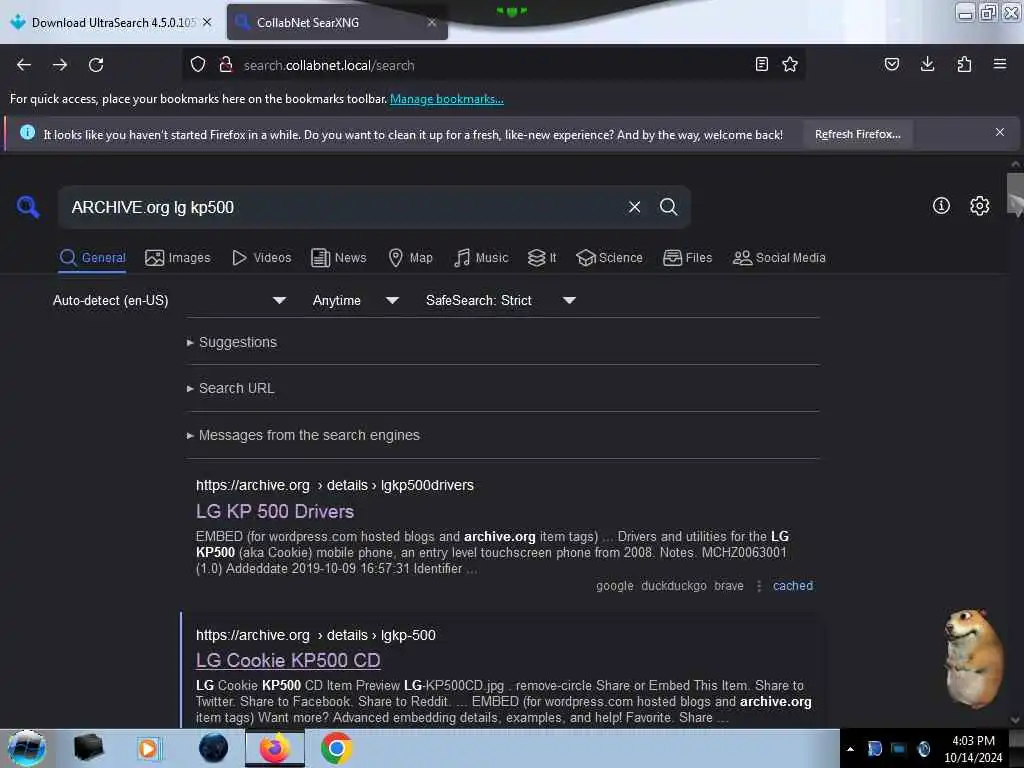The image size is (1024, 768).
Task: Open more options dots beside cached
Action: [x=759, y=586]
